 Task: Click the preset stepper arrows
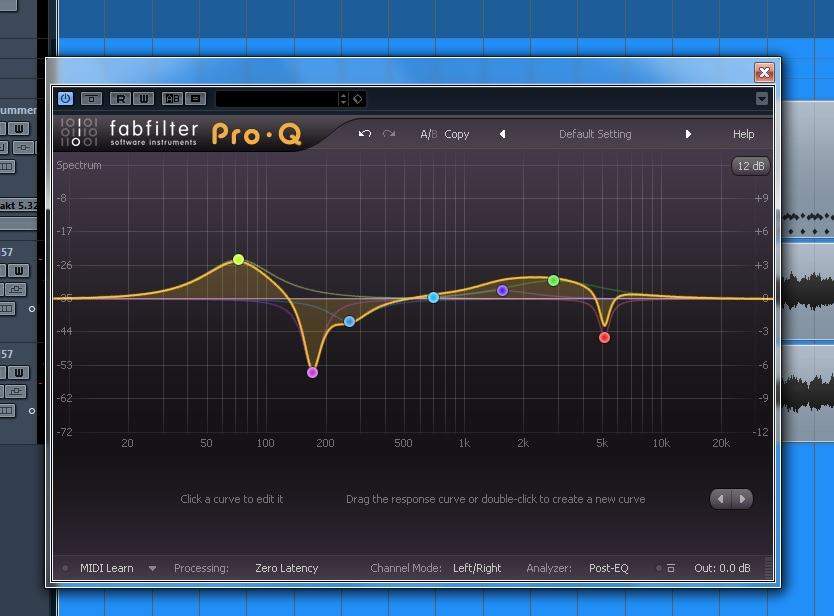pyautogui.click(x=343, y=99)
